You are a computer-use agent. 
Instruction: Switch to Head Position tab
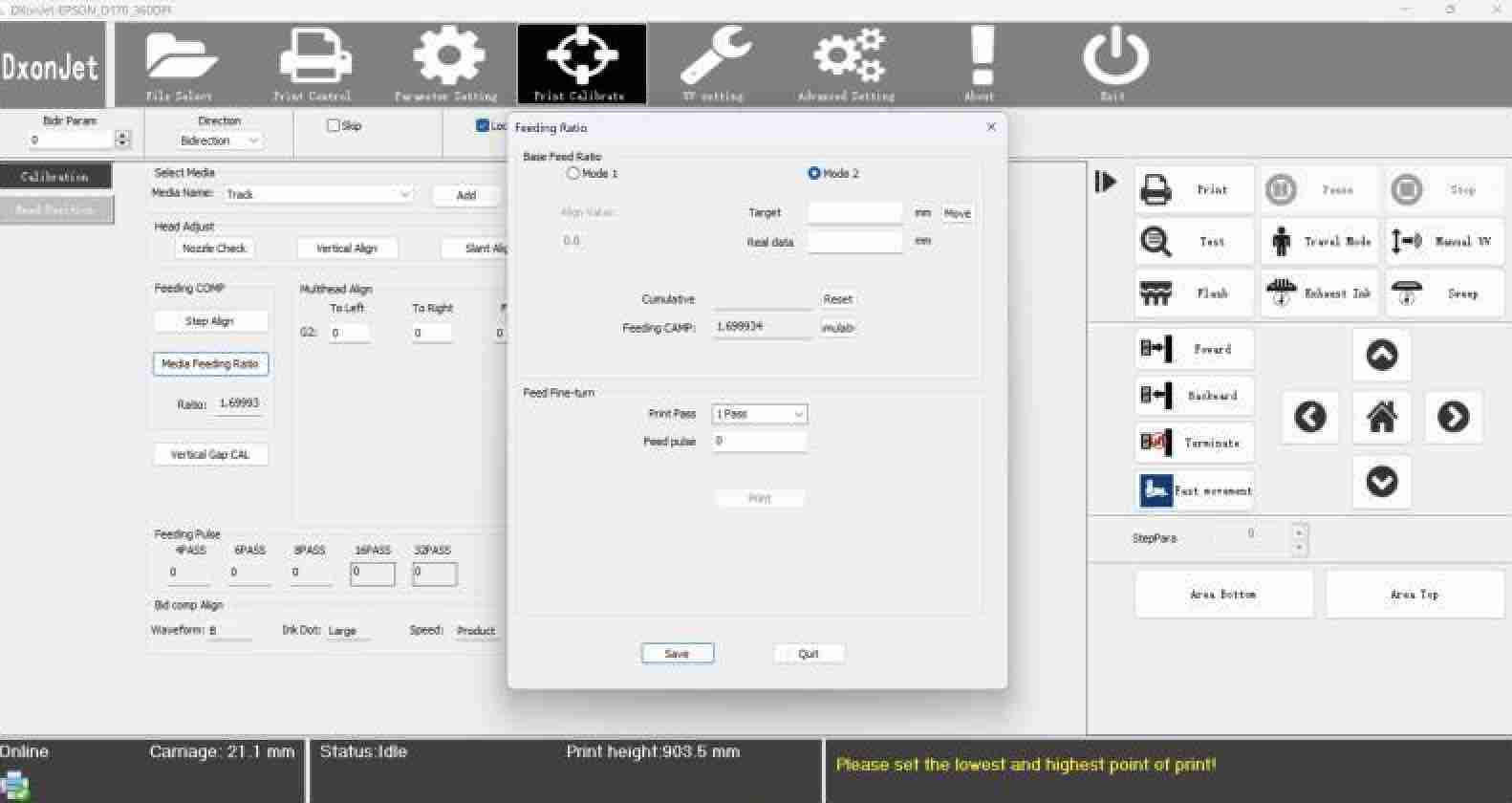click(55, 209)
